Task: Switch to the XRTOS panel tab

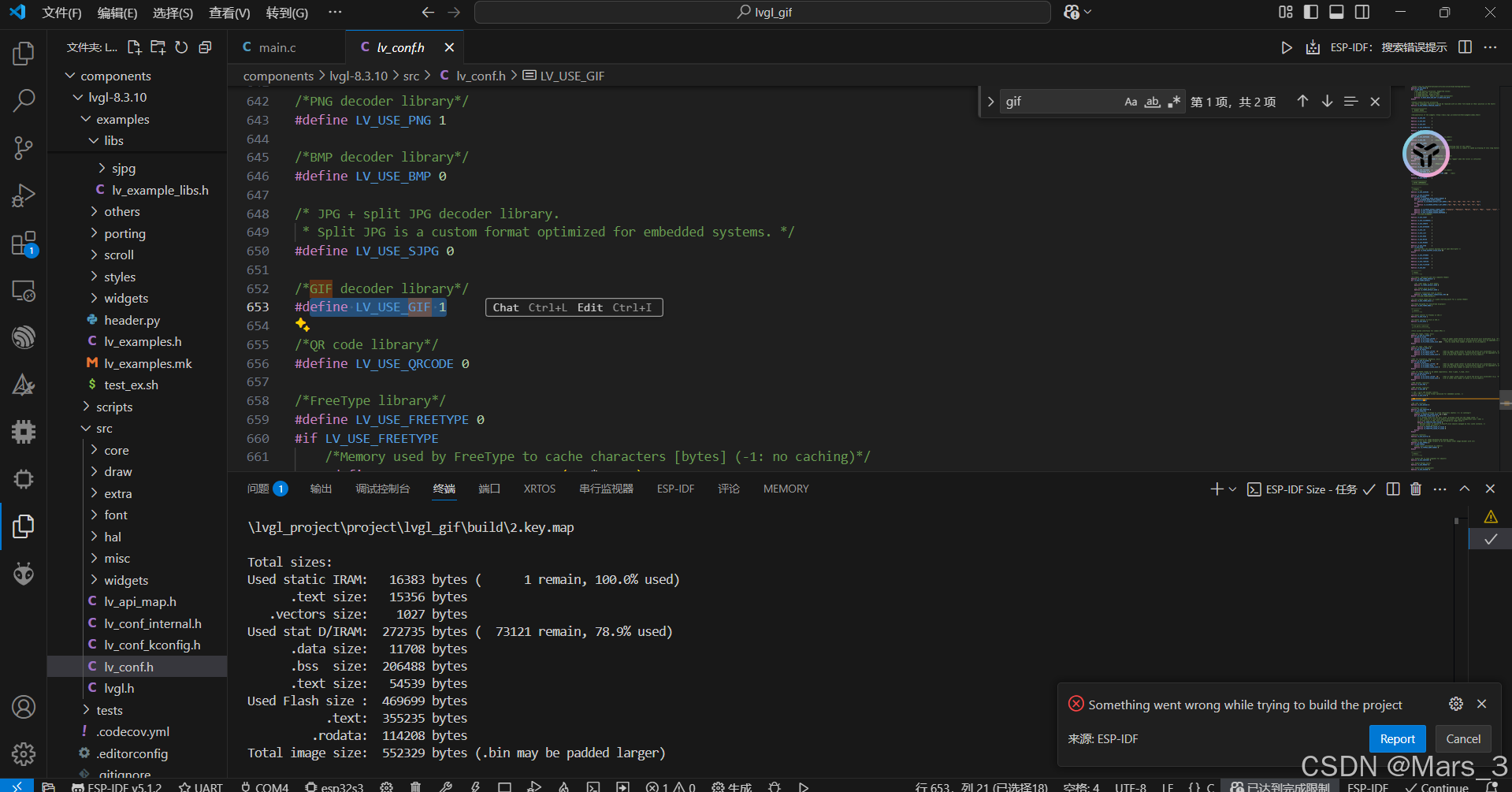Action: coord(540,489)
